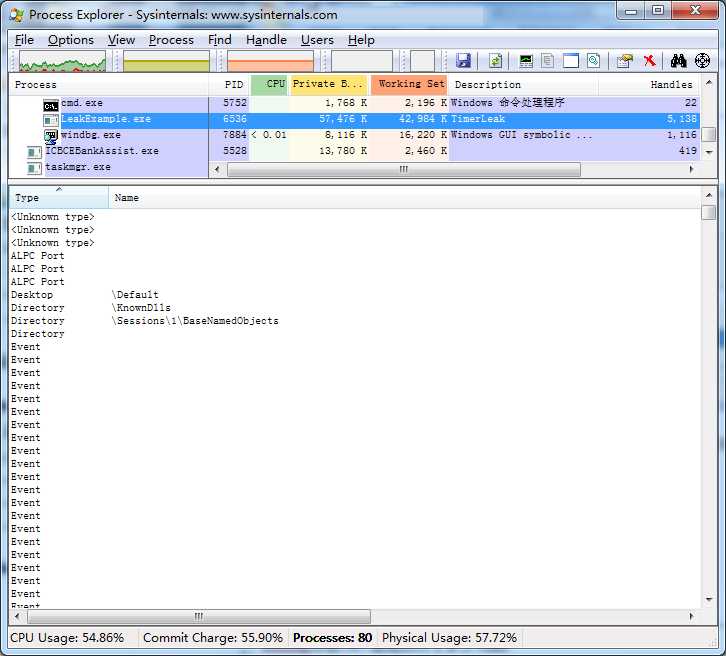Viewport: 726px width, 656px height.
Task: Select the taskmgr.exe process row
Action: [x=109, y=168]
